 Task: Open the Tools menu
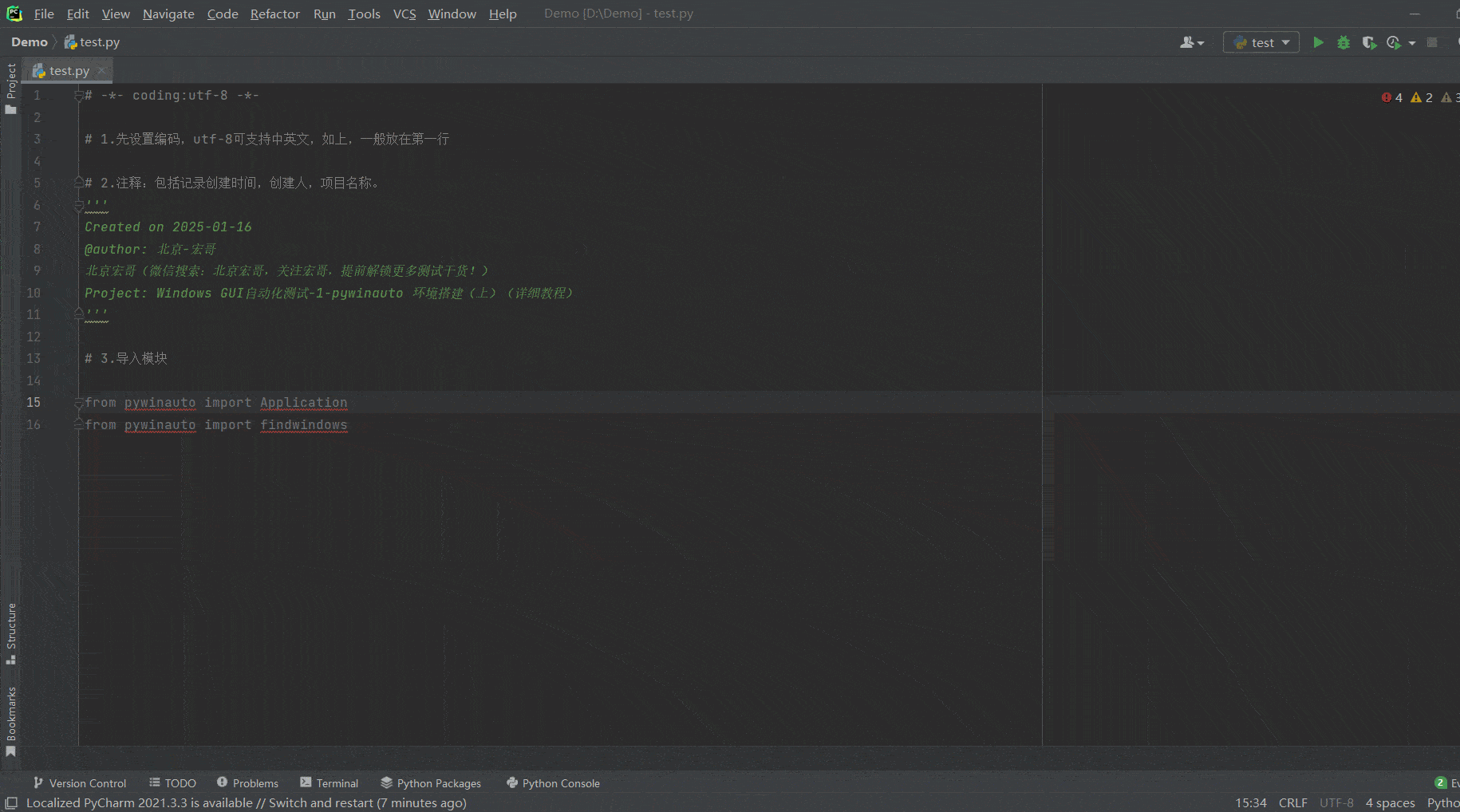click(365, 14)
